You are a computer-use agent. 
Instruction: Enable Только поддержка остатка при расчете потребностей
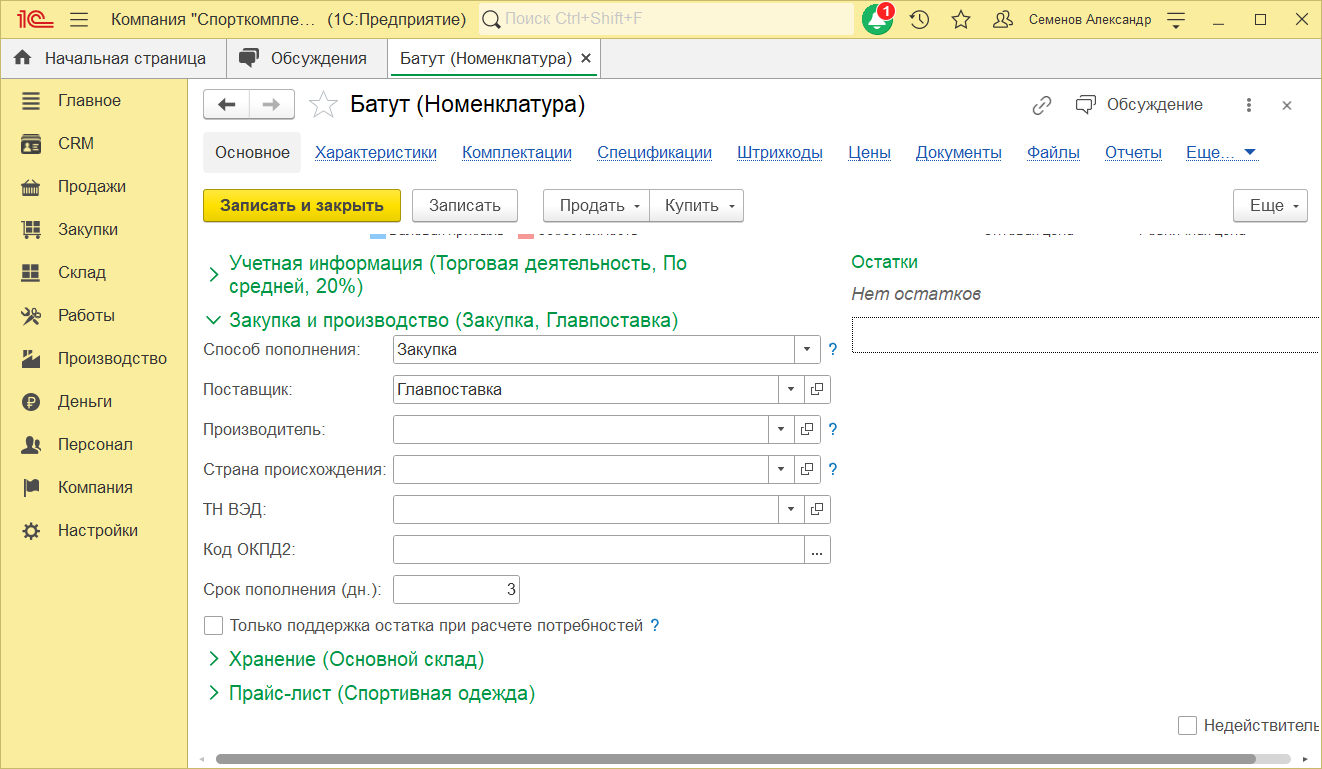pos(213,625)
